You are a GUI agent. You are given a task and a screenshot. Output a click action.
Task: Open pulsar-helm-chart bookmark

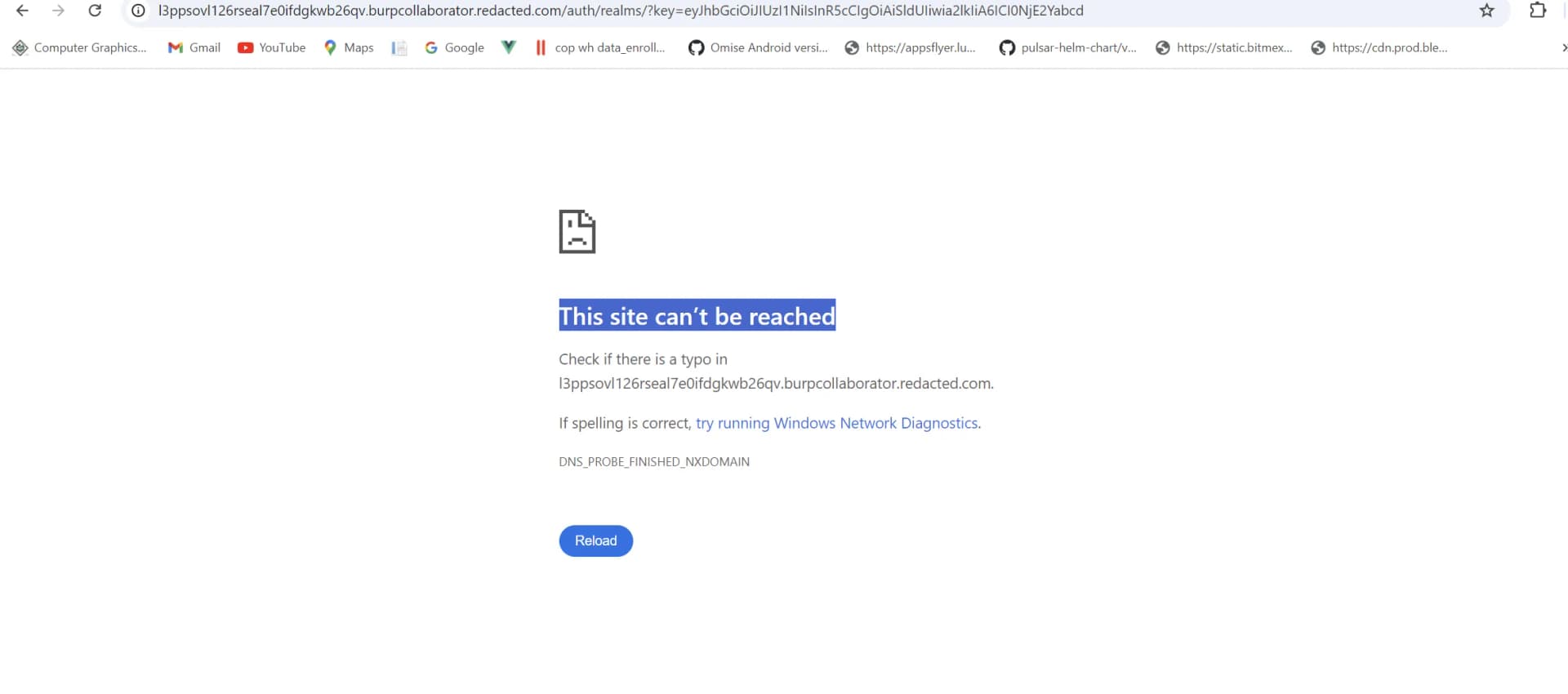1067,47
